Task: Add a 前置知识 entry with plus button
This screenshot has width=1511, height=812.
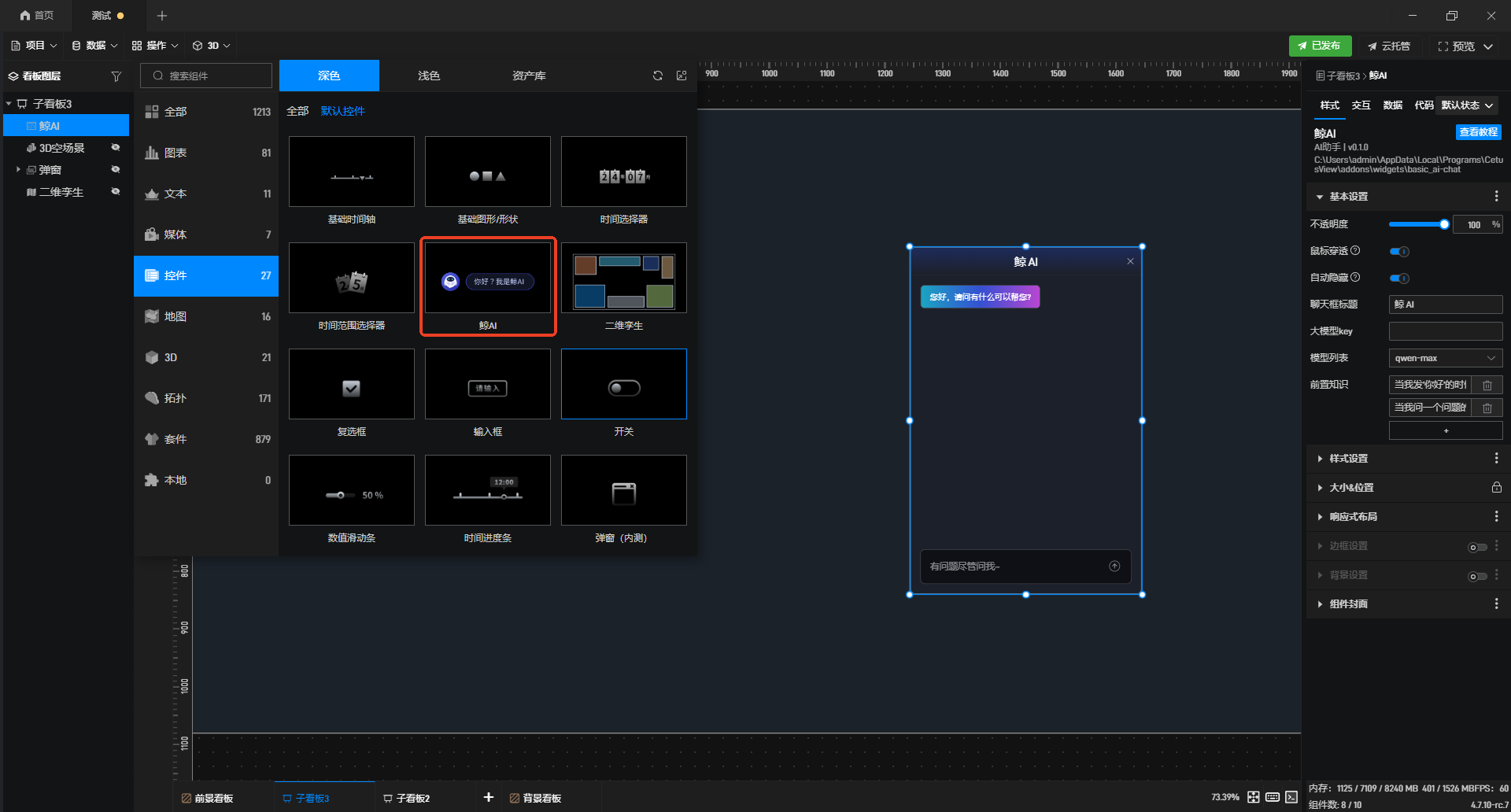Action: pyautogui.click(x=1446, y=430)
